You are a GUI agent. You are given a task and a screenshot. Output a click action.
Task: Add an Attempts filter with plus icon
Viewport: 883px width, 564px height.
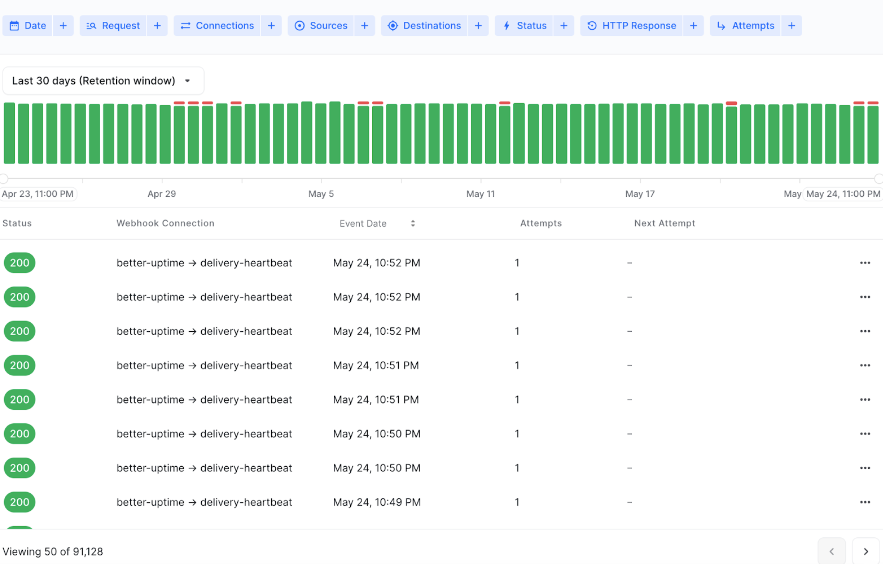coord(791,25)
